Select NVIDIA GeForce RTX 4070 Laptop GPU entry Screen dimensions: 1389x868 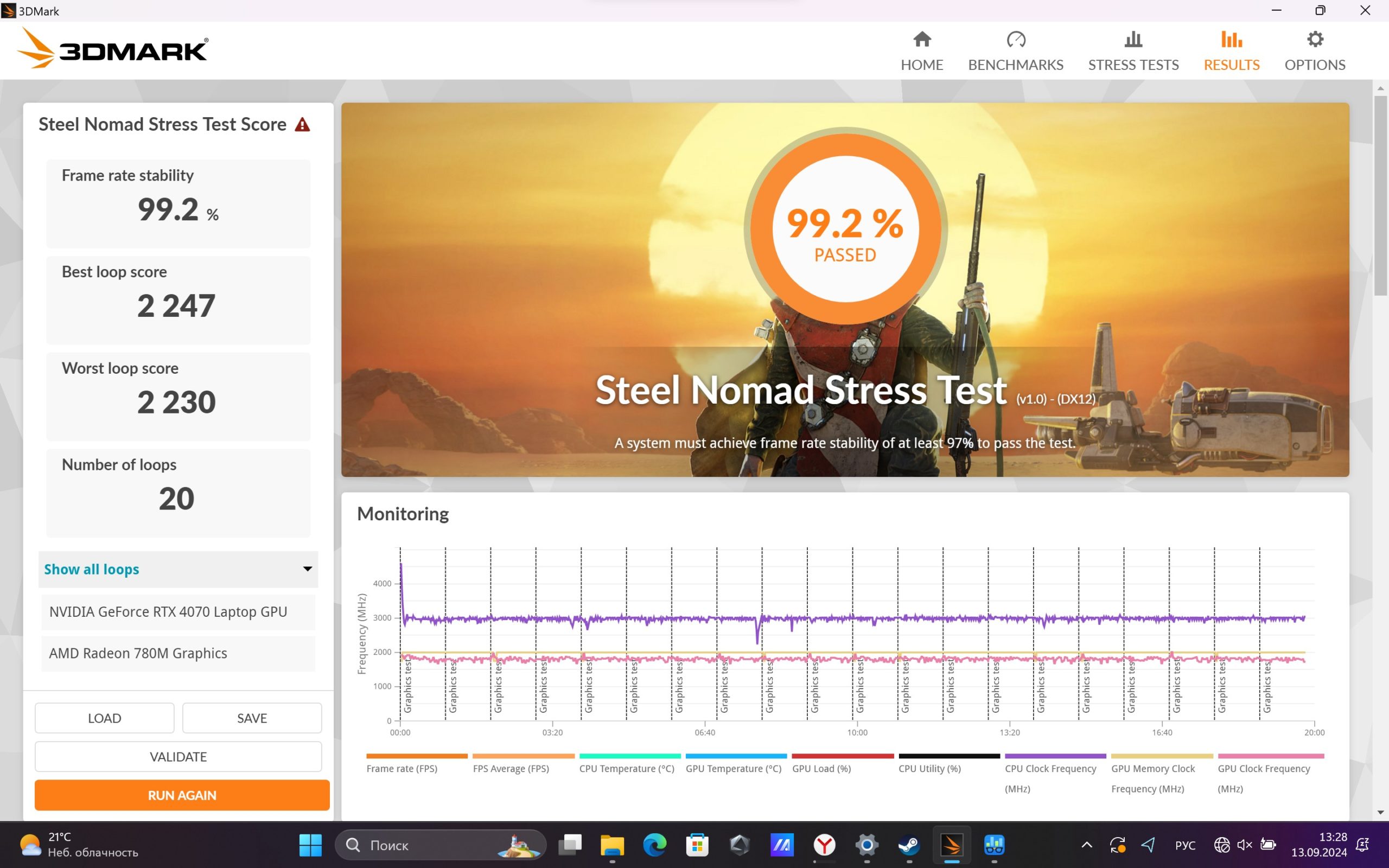(x=178, y=612)
